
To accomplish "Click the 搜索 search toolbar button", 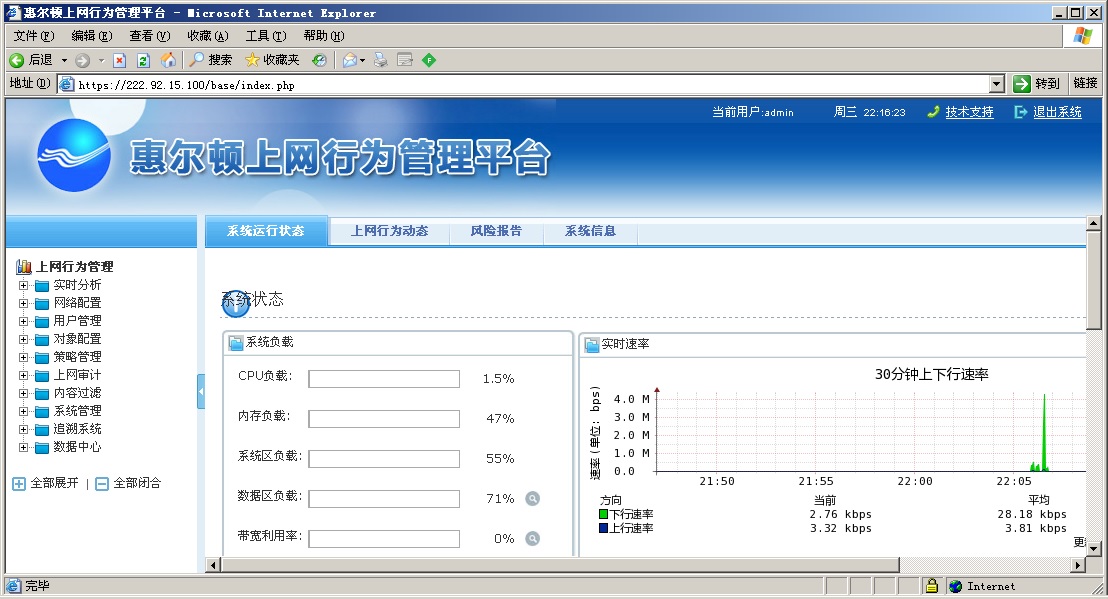I will coord(211,60).
